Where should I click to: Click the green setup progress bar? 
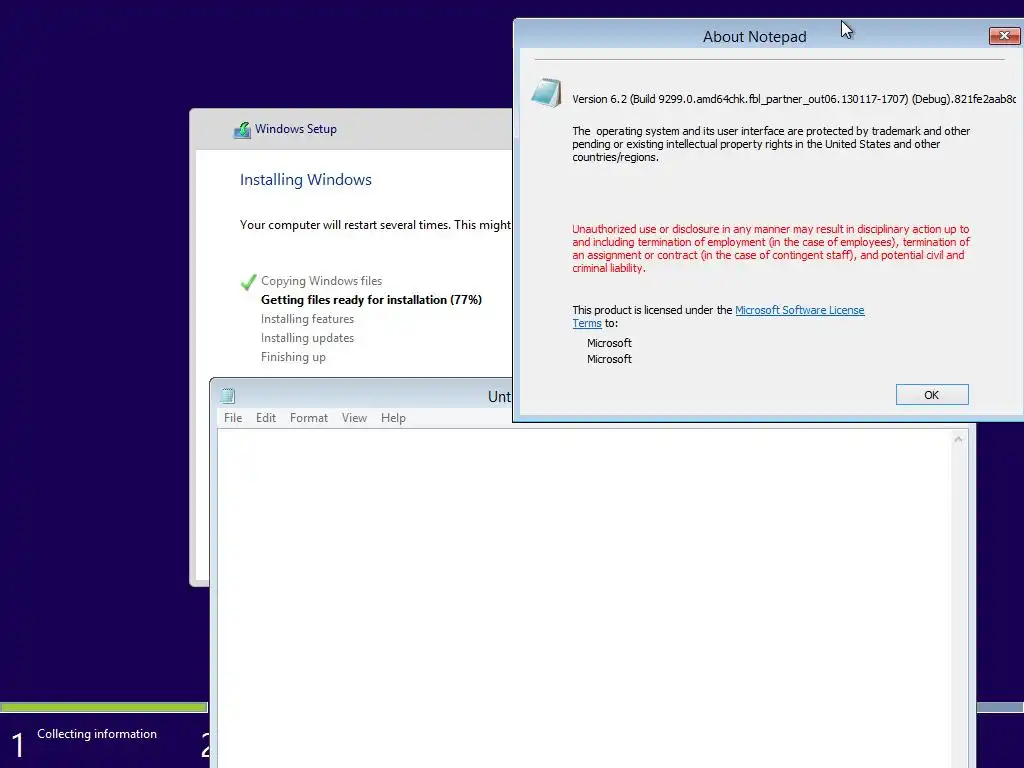coord(104,707)
